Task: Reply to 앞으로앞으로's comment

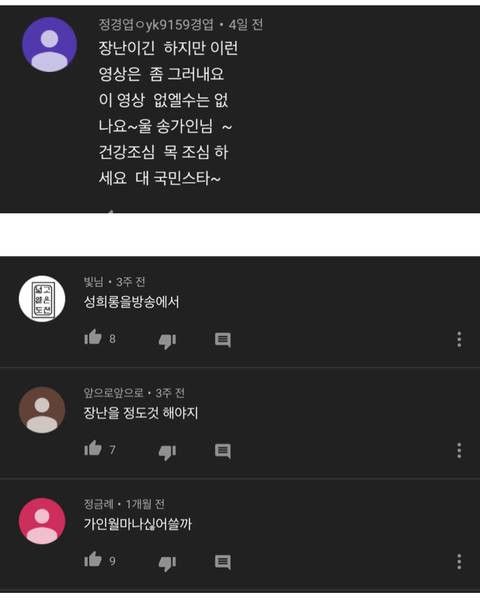Action: (223, 450)
